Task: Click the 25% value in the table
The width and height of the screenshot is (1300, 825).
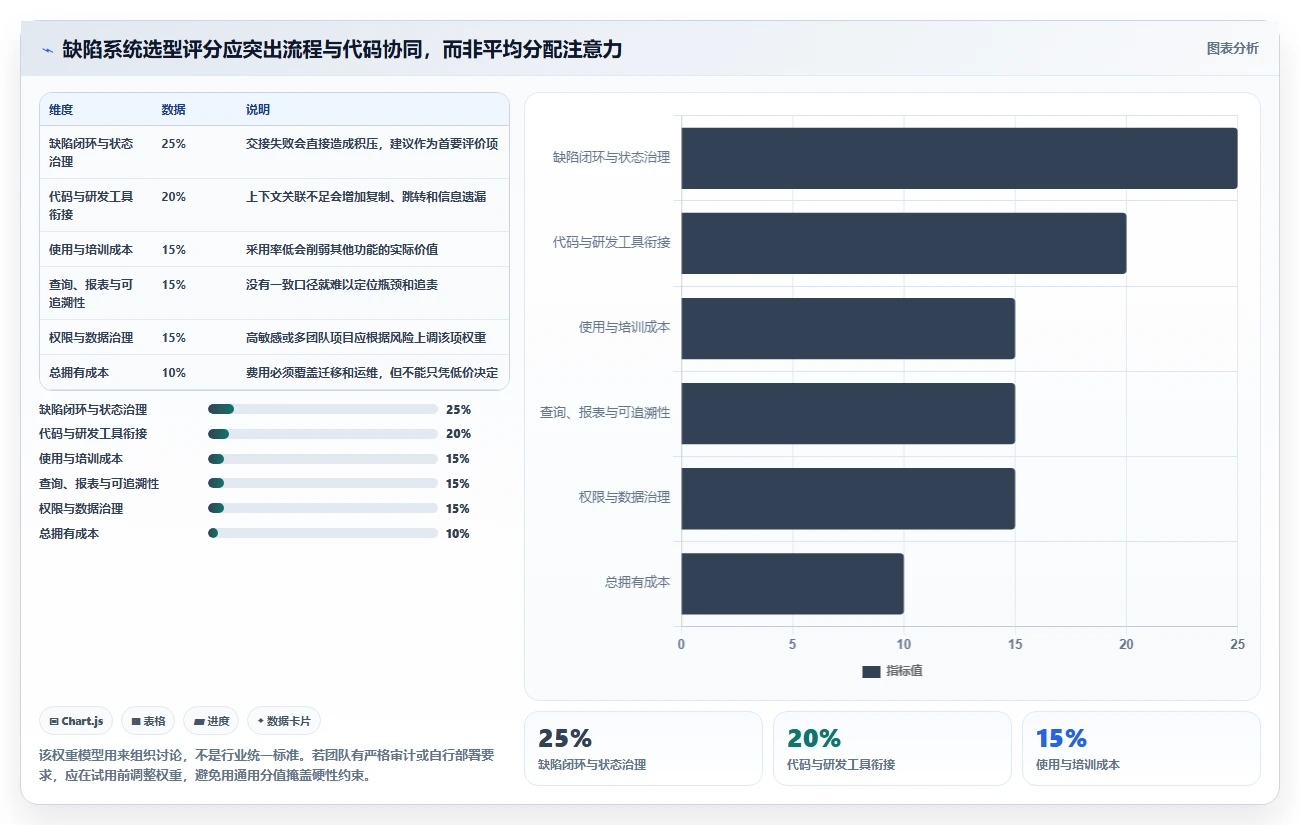Action: click(173, 144)
